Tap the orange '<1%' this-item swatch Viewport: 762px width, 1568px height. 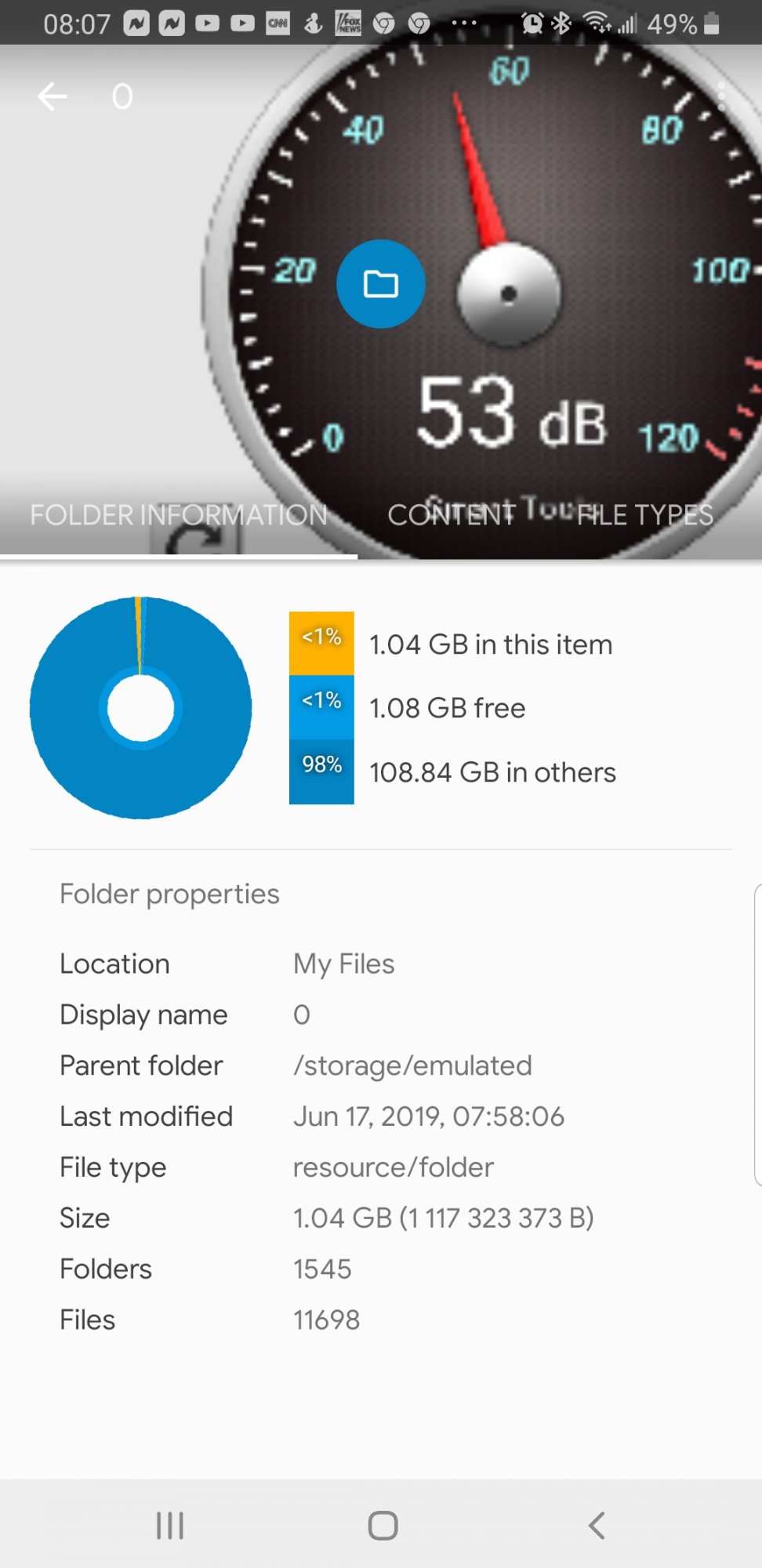321,643
